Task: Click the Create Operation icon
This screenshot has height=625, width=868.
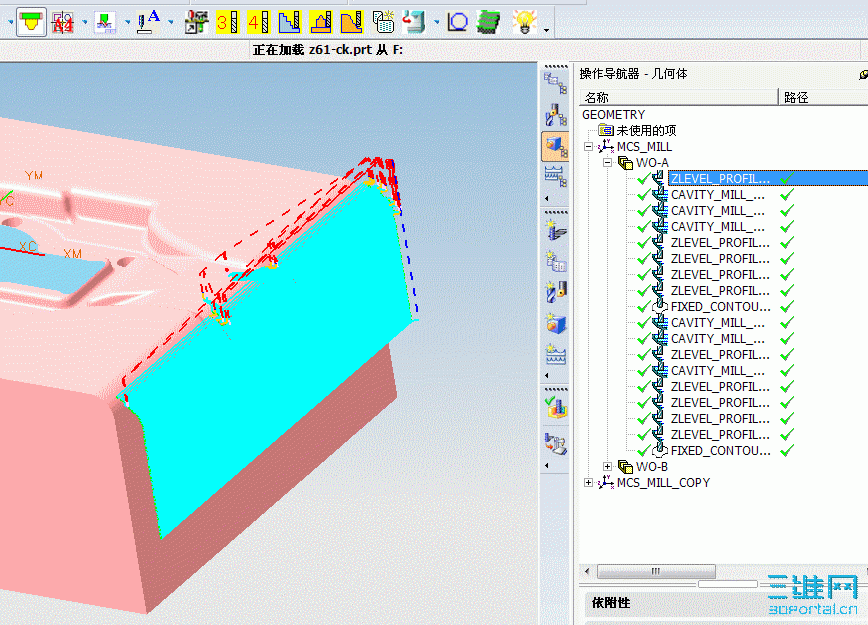Action: (555, 229)
